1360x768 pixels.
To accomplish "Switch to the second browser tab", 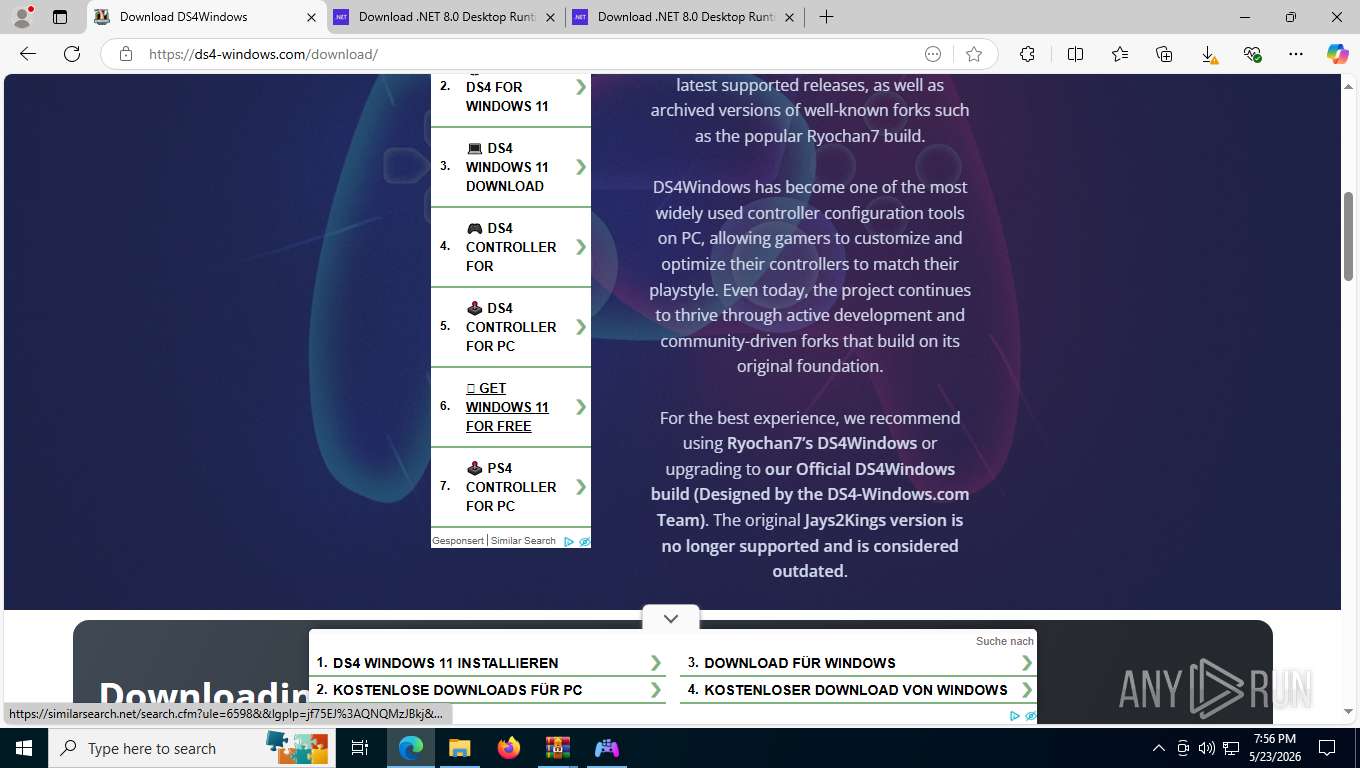I will [x=446, y=17].
